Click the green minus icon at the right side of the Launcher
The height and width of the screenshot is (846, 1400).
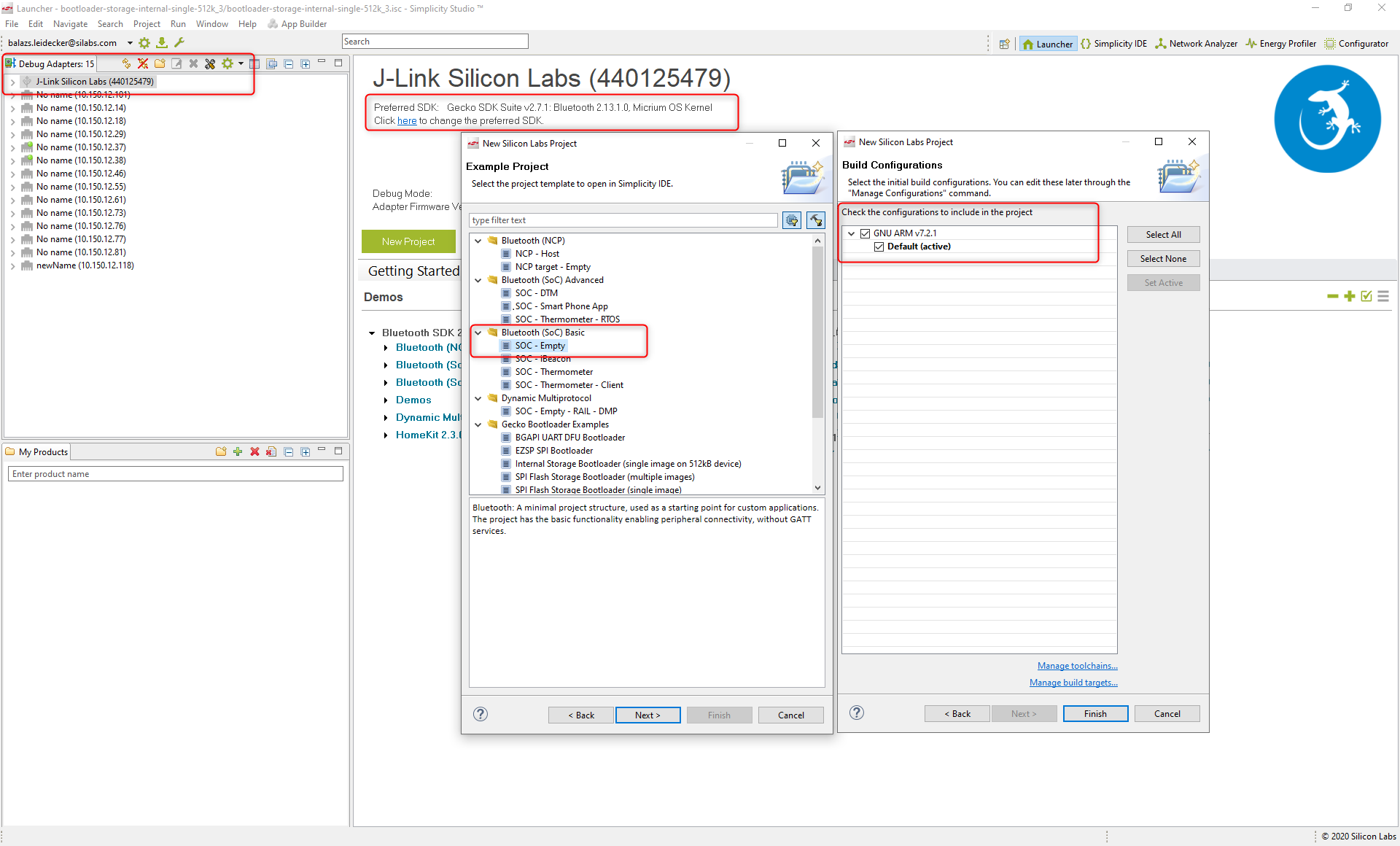pos(1332,296)
